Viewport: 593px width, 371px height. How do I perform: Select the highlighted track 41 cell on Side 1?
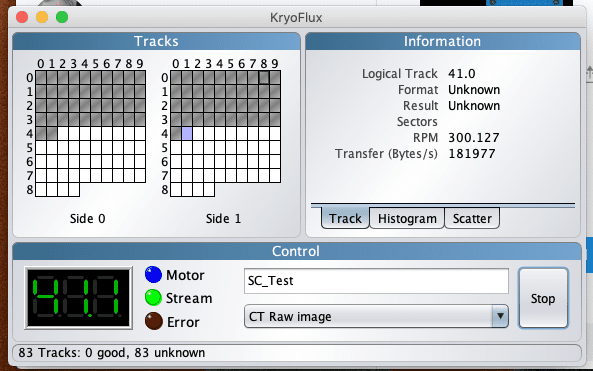(187, 133)
